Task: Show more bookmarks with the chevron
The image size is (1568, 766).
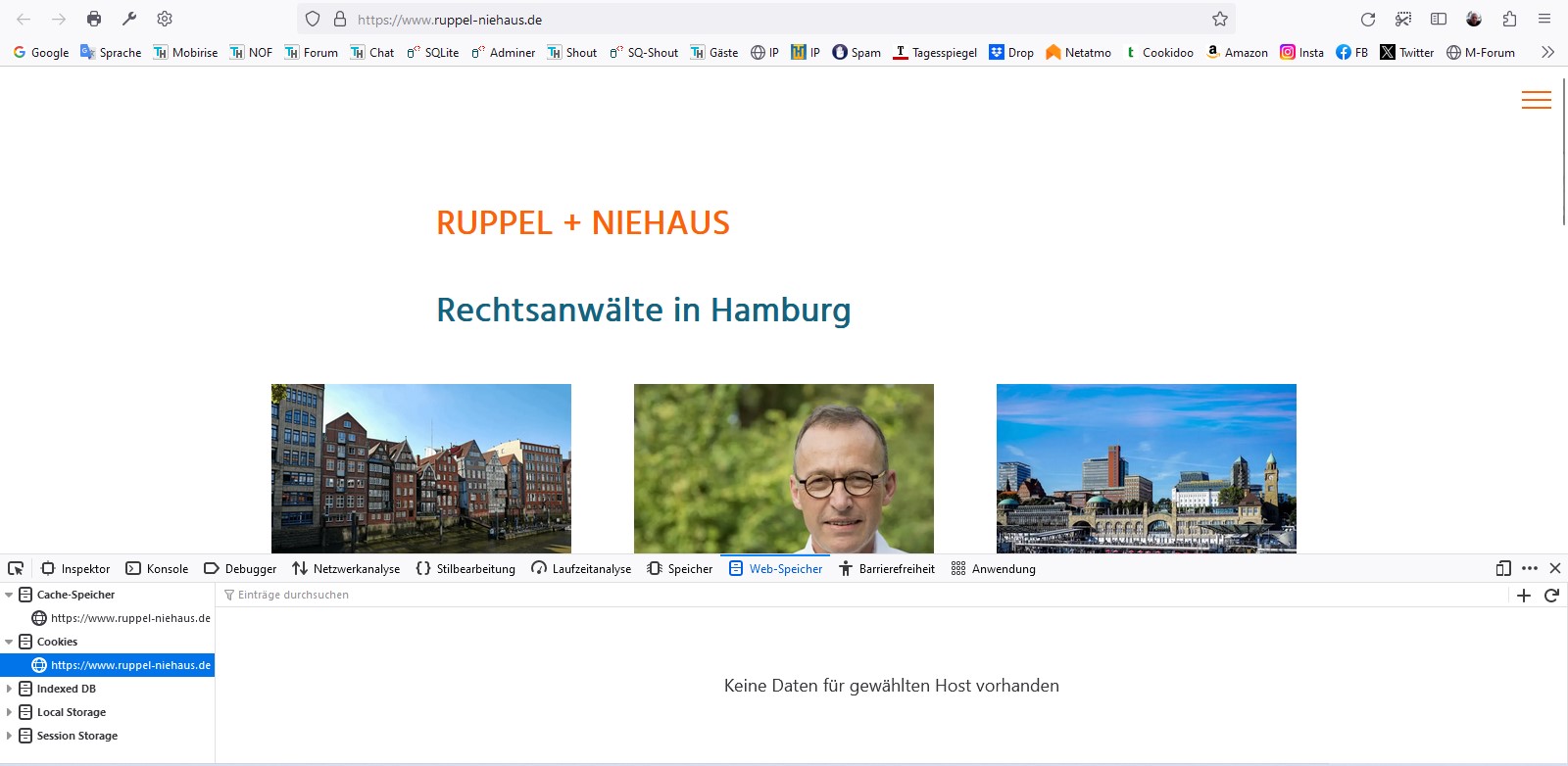Action: 1547,52
